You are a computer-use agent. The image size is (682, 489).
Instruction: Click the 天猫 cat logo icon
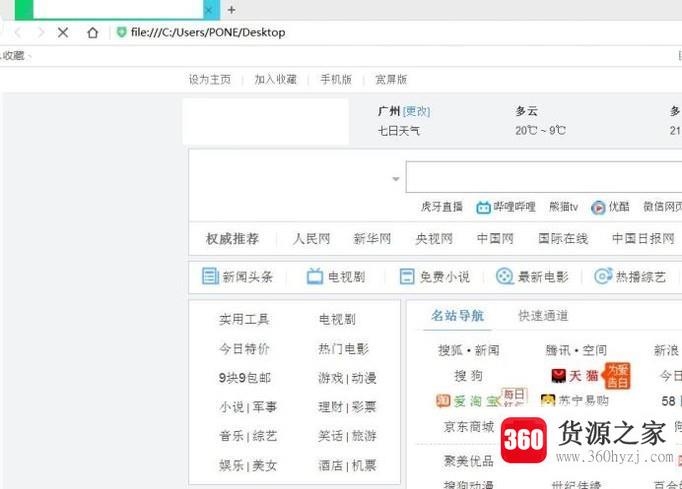click(558, 375)
